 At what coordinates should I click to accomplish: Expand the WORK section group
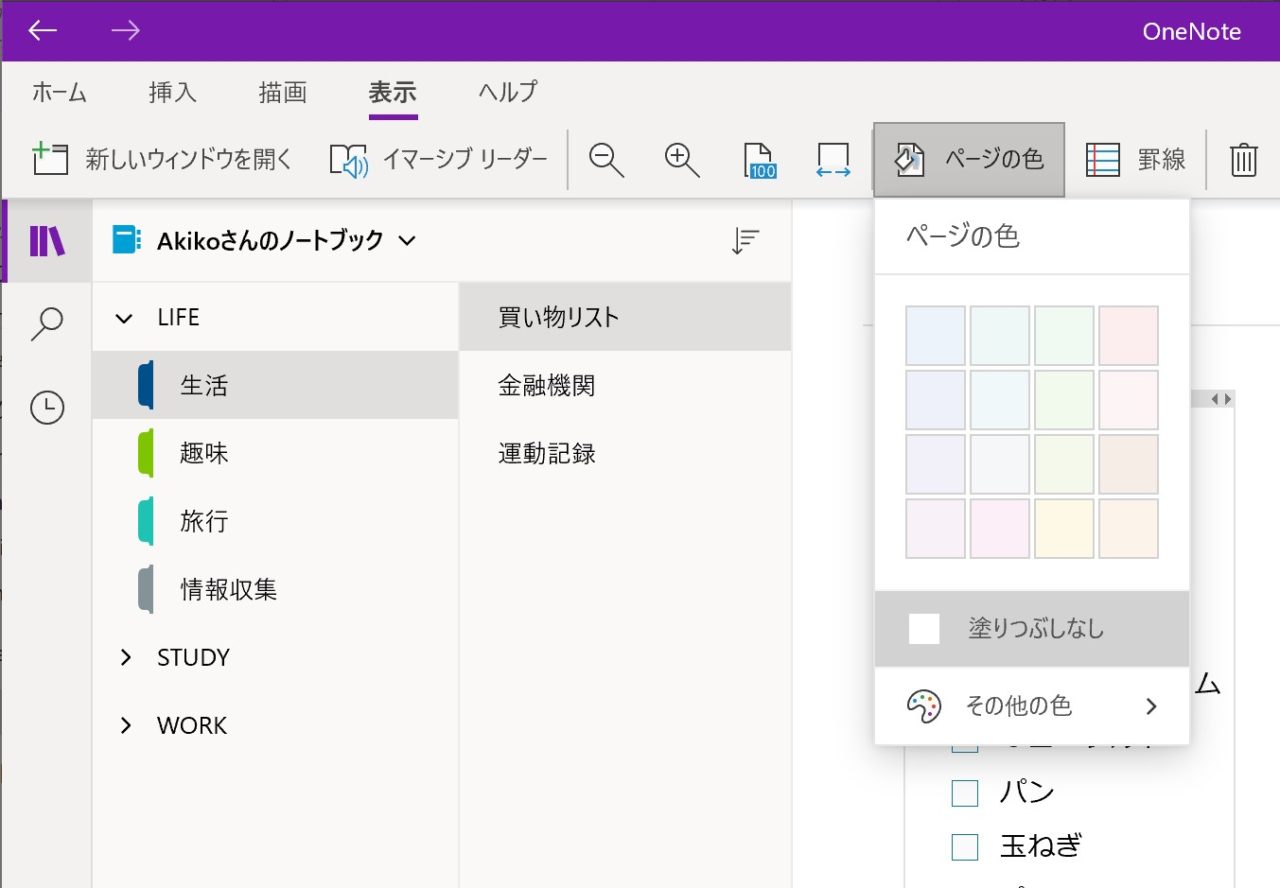[126, 725]
